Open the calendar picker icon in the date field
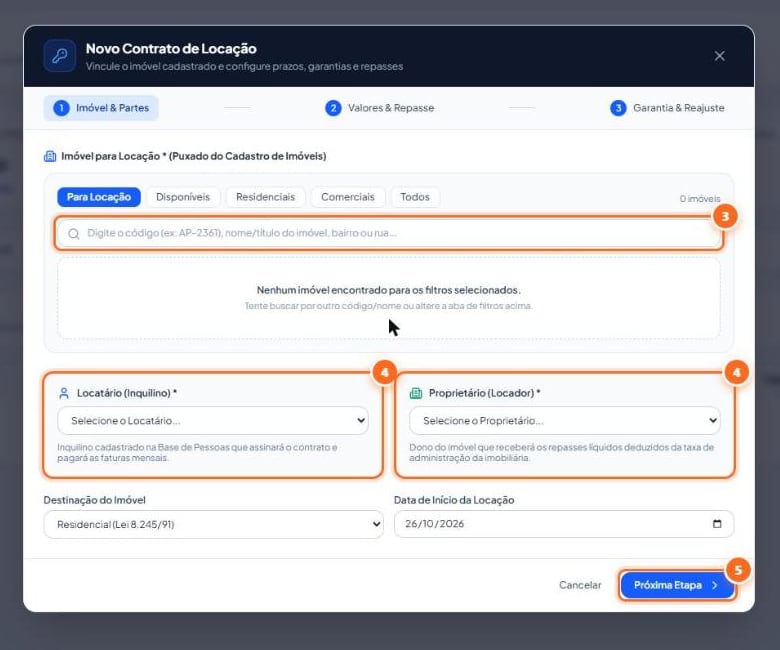 click(x=717, y=524)
